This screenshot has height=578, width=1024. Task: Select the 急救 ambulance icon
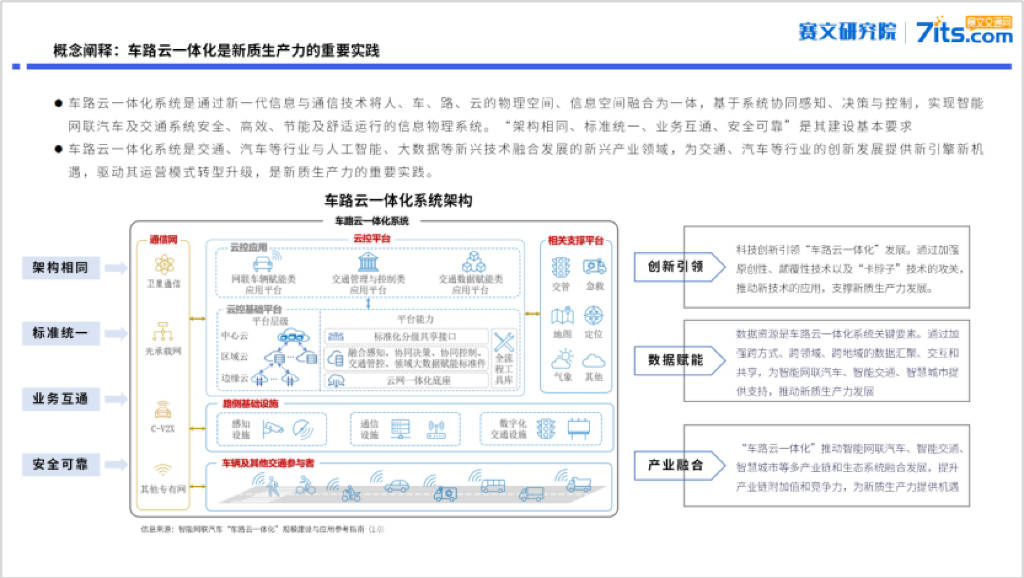(x=594, y=266)
